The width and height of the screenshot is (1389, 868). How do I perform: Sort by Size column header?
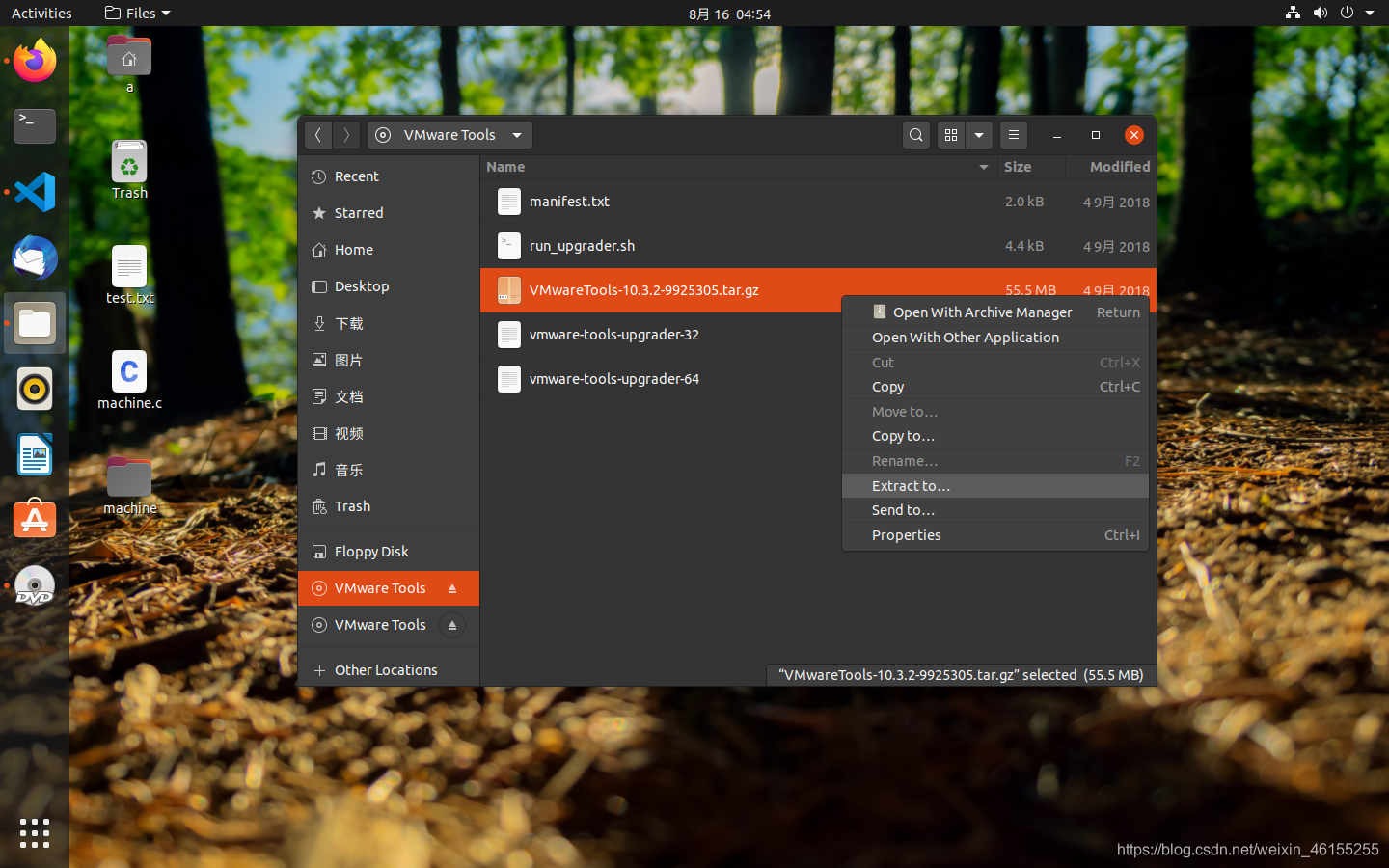[1031, 167]
